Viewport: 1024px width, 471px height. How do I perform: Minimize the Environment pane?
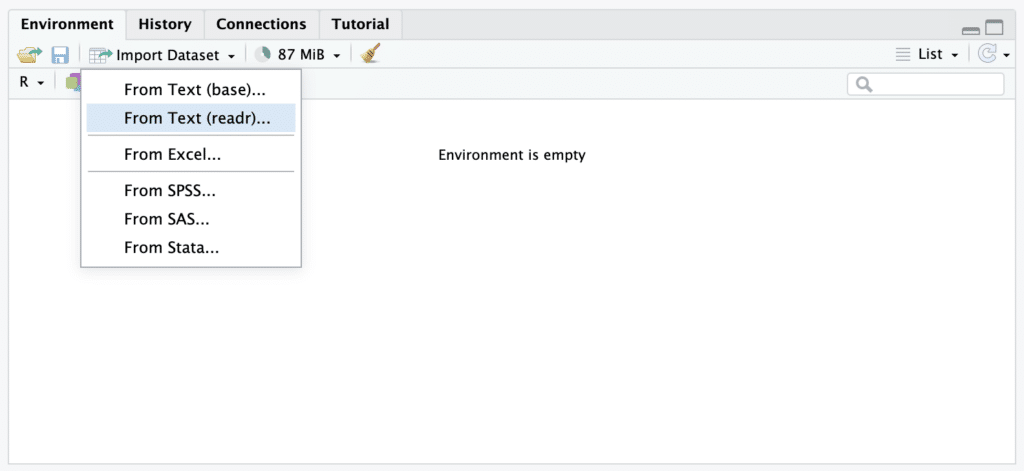pyautogui.click(x=971, y=30)
